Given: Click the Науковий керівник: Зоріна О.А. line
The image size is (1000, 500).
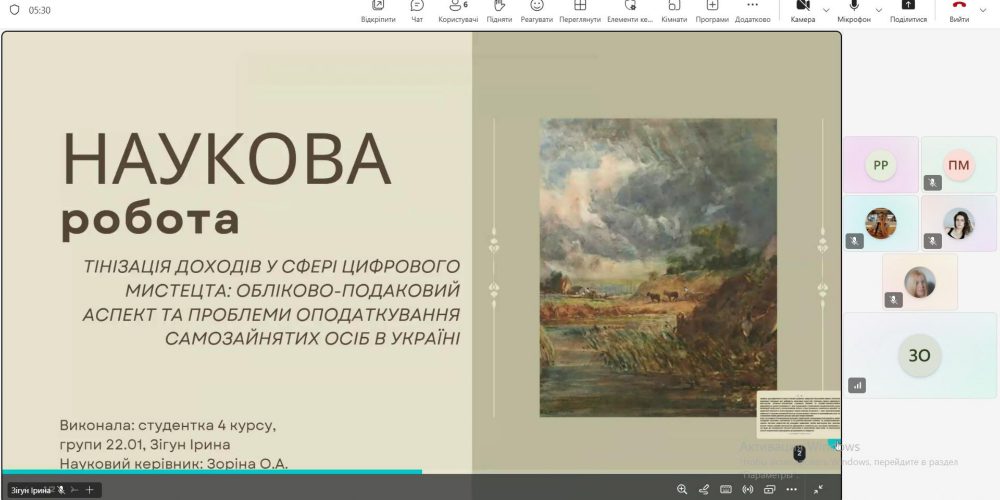Looking at the screenshot, I should (174, 464).
